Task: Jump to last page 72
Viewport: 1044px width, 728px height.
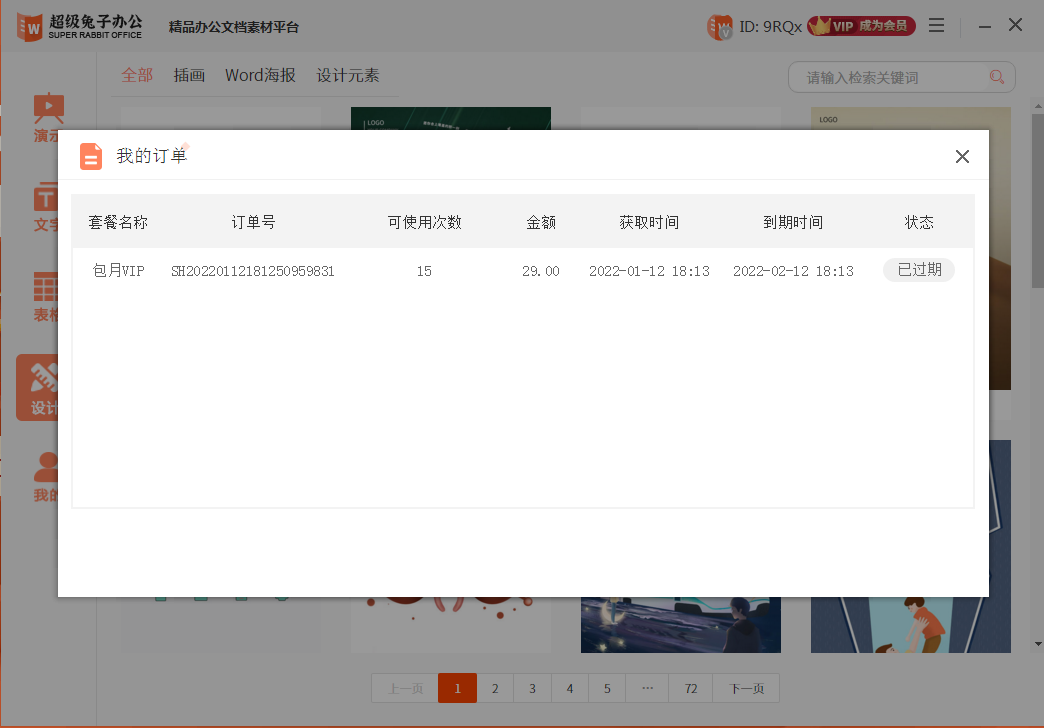Action: pos(690,688)
